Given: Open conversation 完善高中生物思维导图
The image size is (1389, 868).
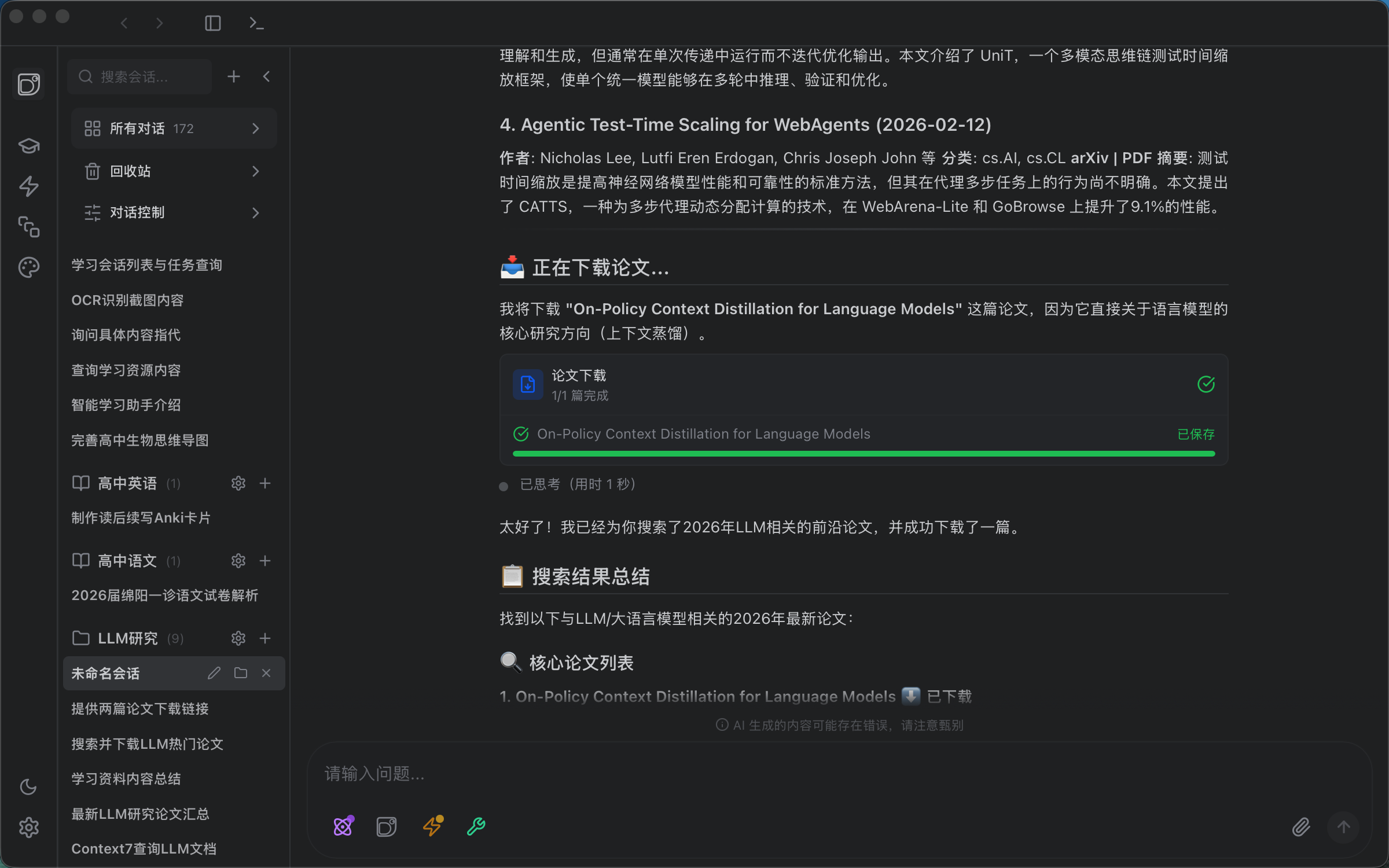Looking at the screenshot, I should click(x=140, y=440).
